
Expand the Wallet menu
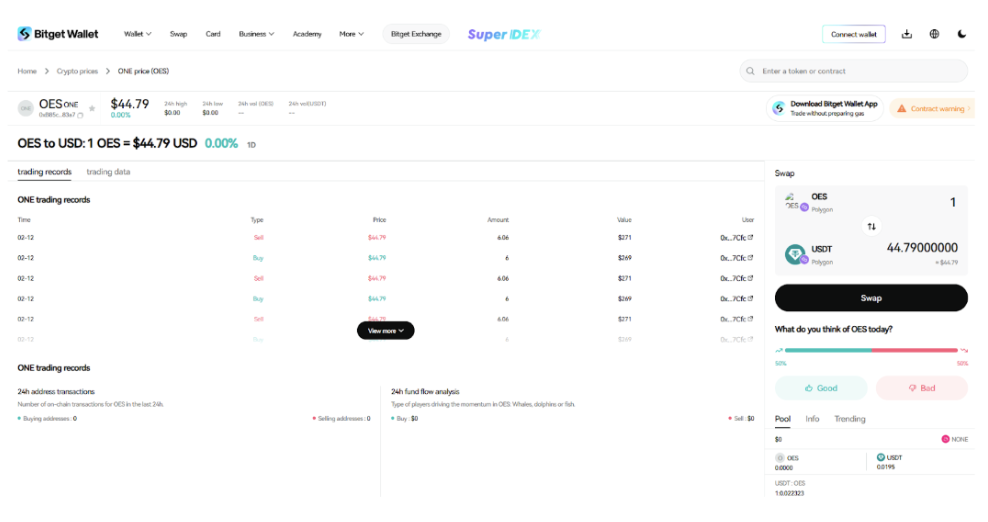137,34
